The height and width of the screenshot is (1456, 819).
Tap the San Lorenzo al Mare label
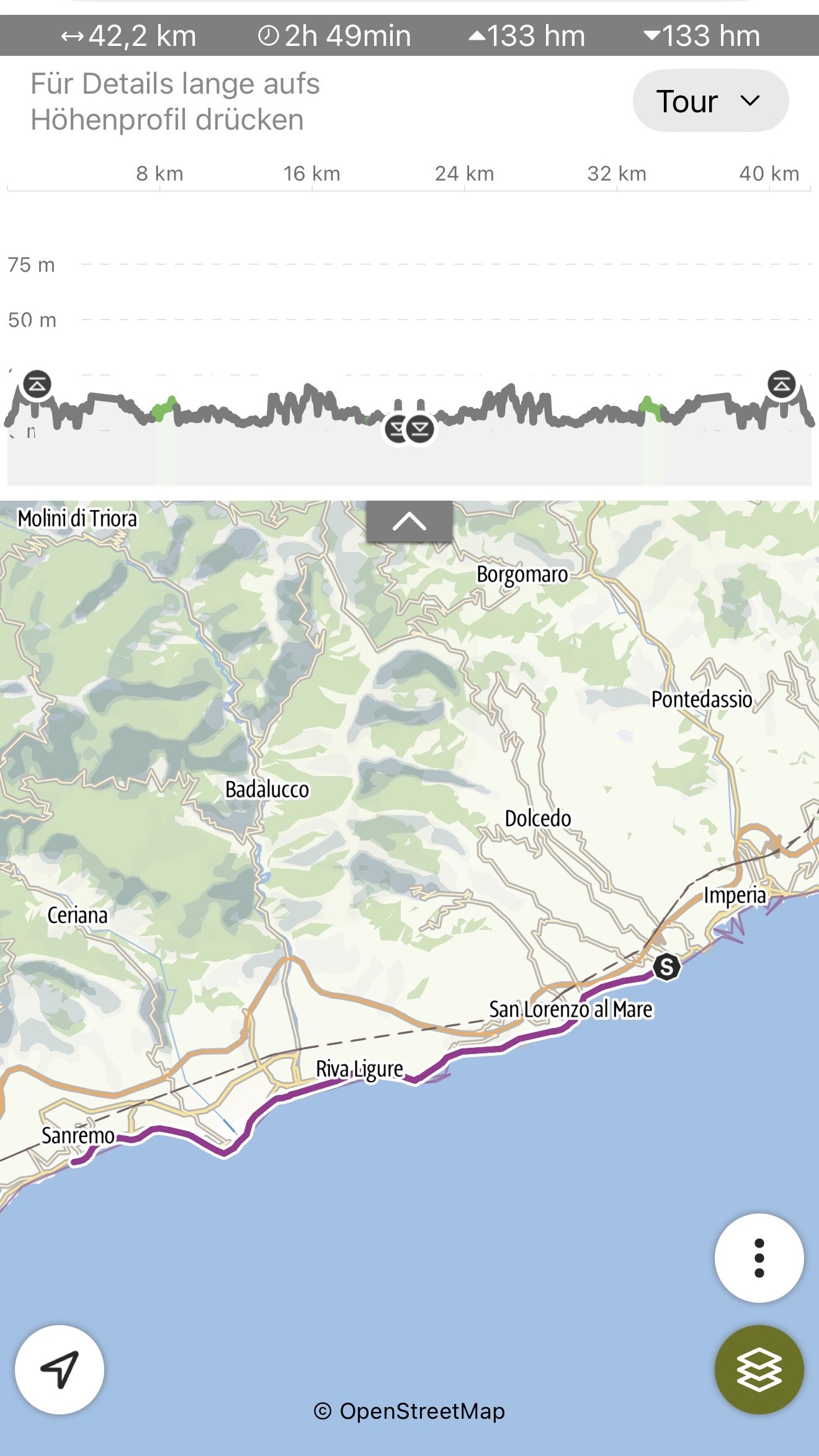pyautogui.click(x=571, y=1009)
